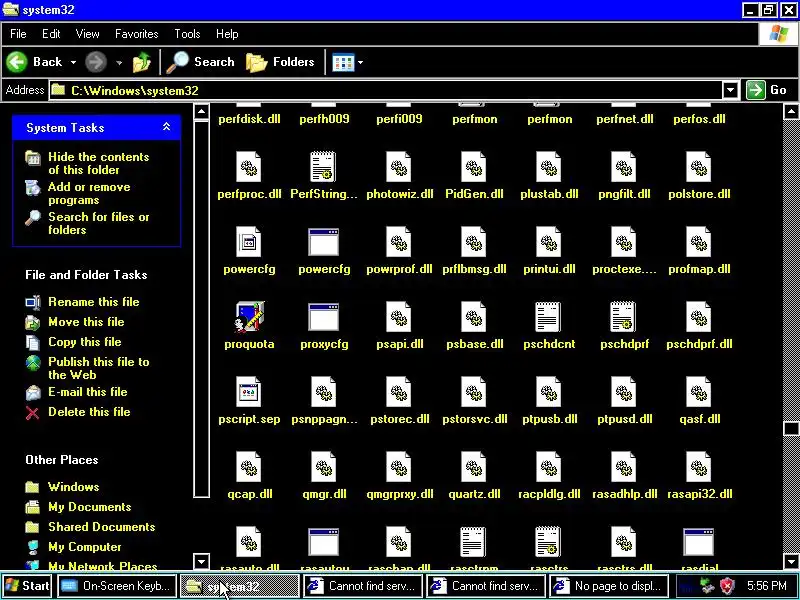Select the polstore.dll icon
The width and height of the screenshot is (800, 600).
[x=698, y=167]
